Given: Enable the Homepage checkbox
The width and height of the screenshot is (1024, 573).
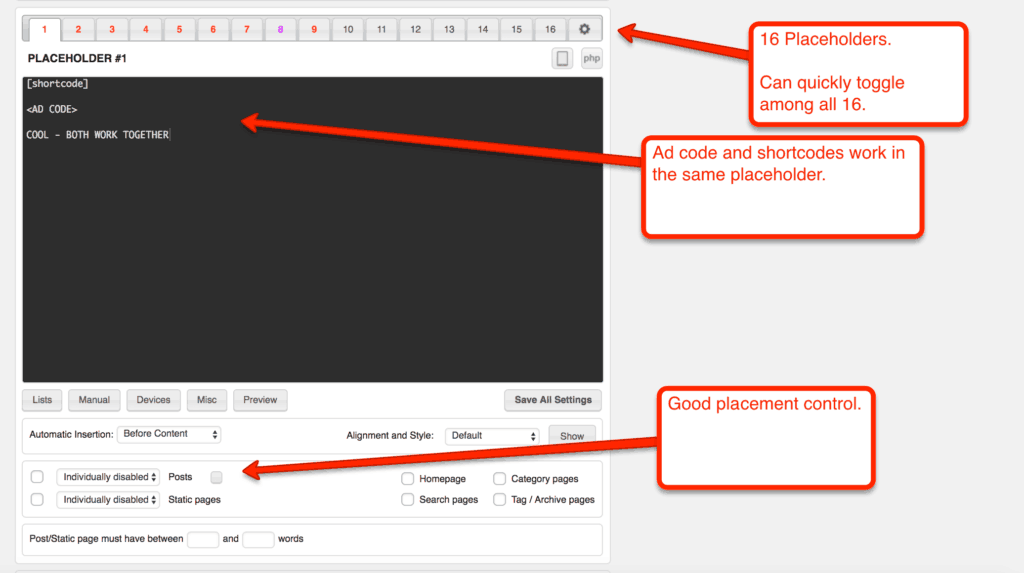Looking at the screenshot, I should tap(408, 479).
